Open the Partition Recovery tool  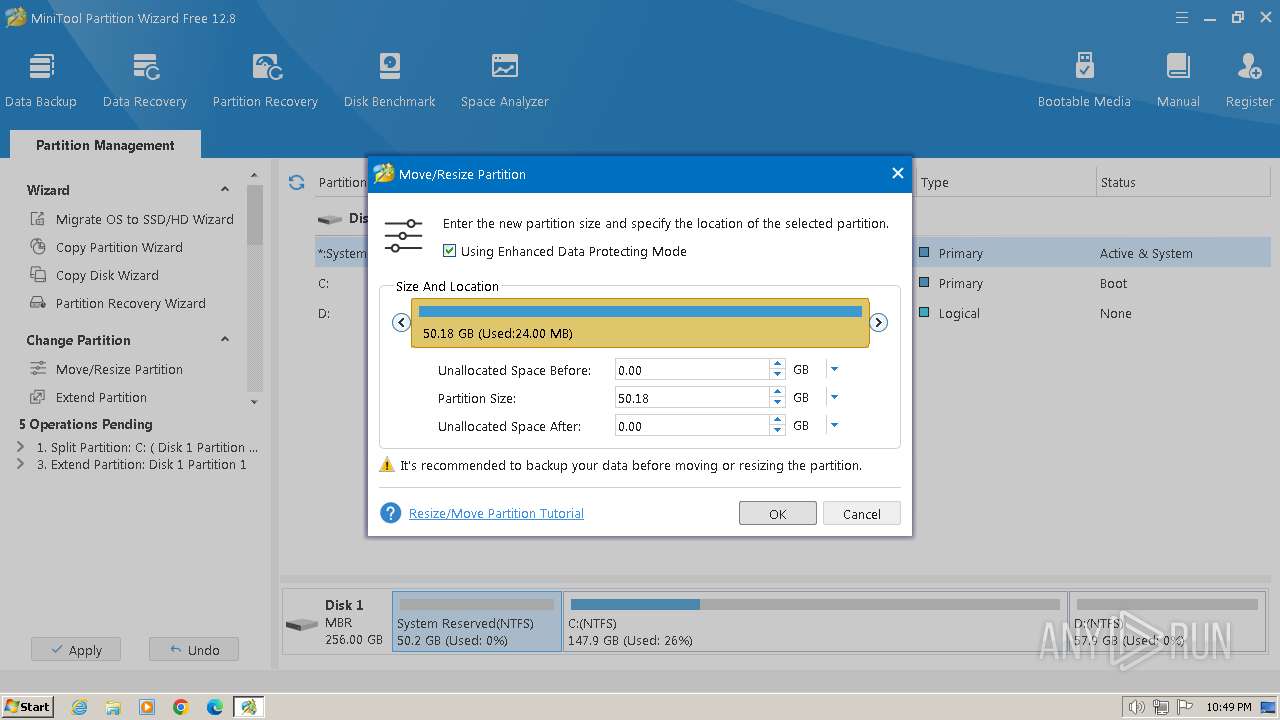point(265,80)
